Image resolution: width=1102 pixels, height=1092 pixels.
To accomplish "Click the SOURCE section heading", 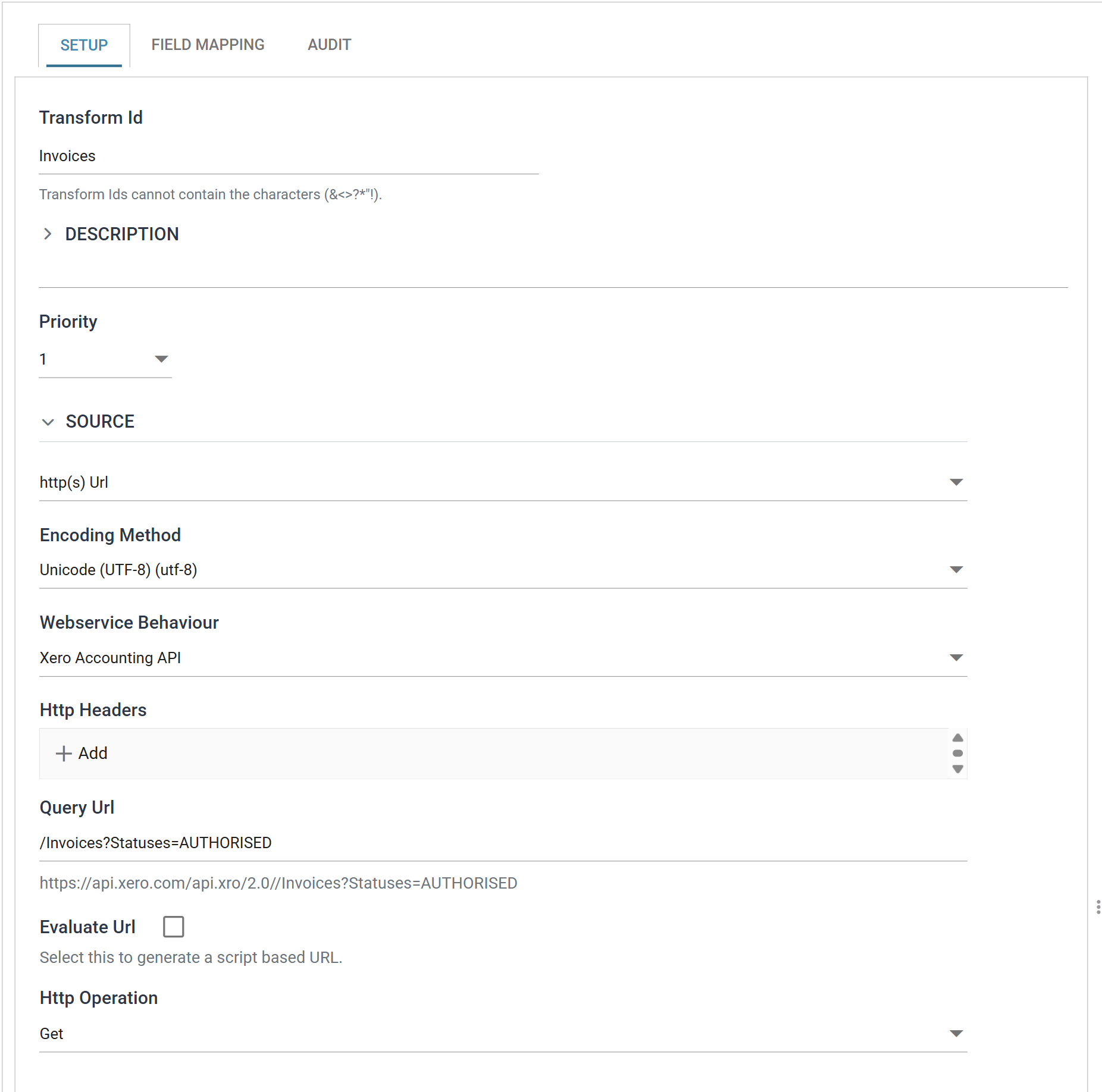I will coord(100,422).
